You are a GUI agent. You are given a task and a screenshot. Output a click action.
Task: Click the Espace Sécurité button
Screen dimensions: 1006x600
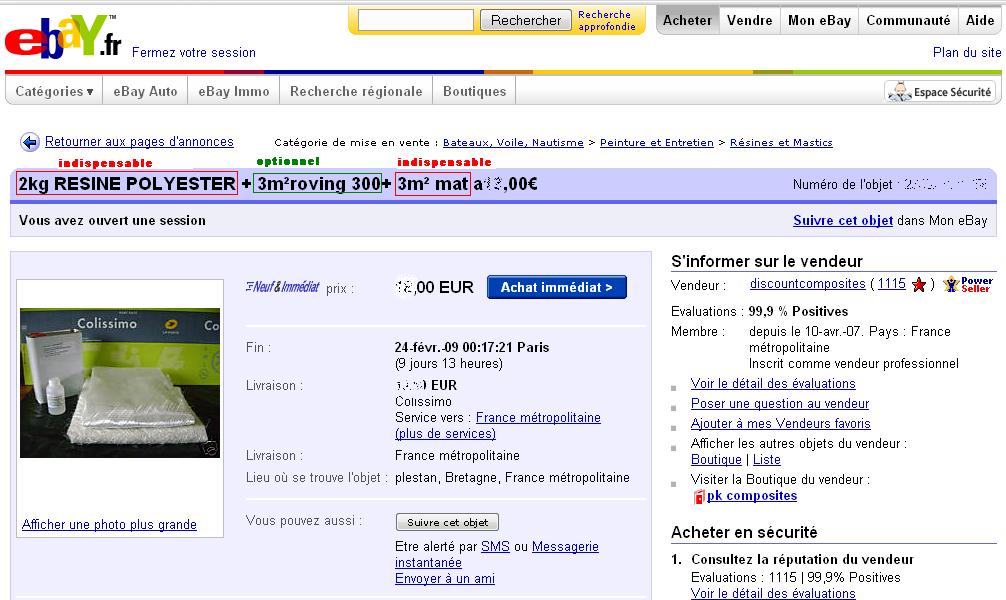(x=940, y=92)
